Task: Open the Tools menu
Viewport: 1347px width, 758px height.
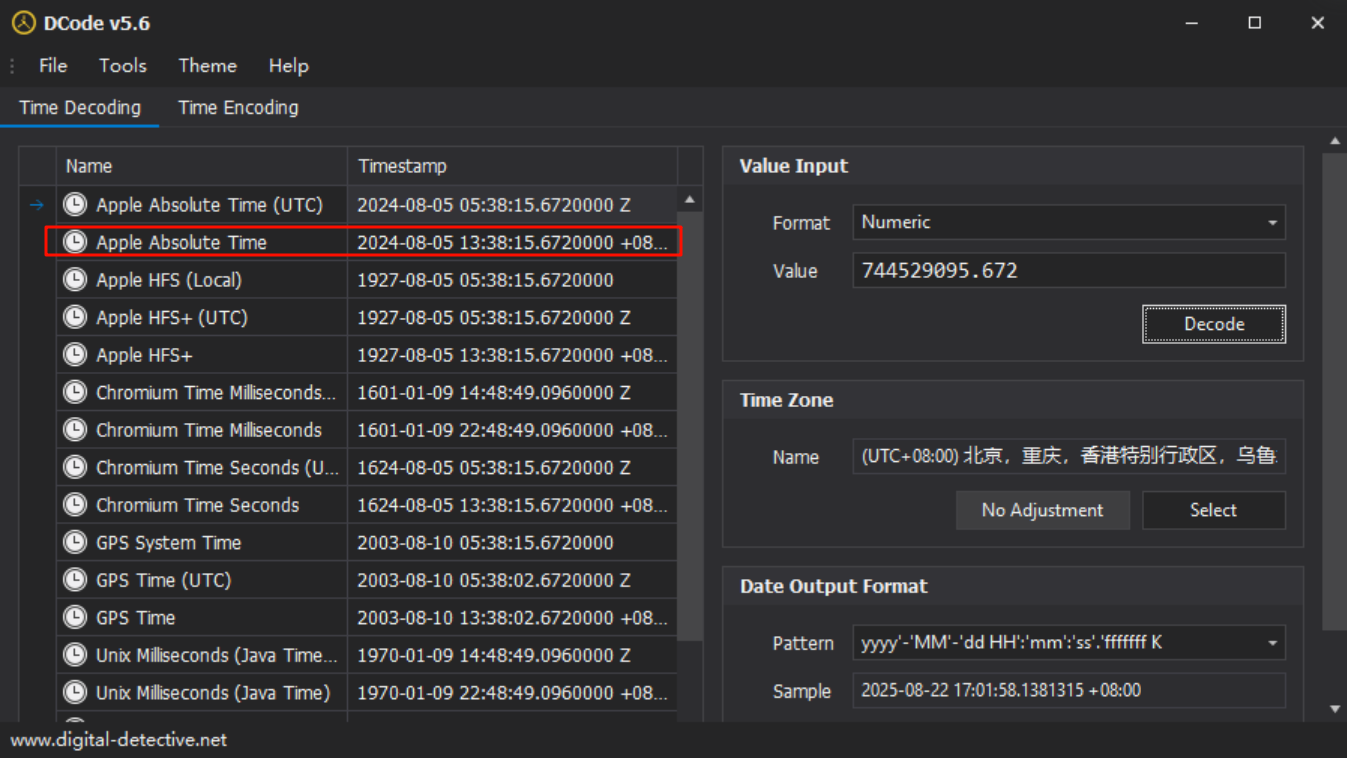Action: (x=123, y=66)
